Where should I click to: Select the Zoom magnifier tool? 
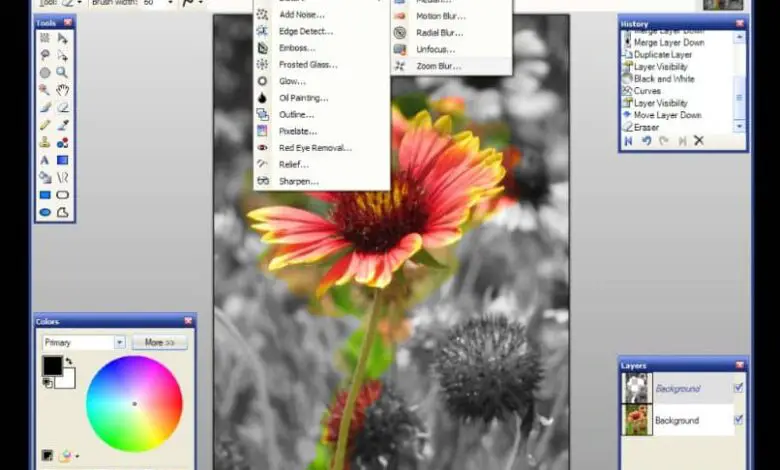pos(63,73)
